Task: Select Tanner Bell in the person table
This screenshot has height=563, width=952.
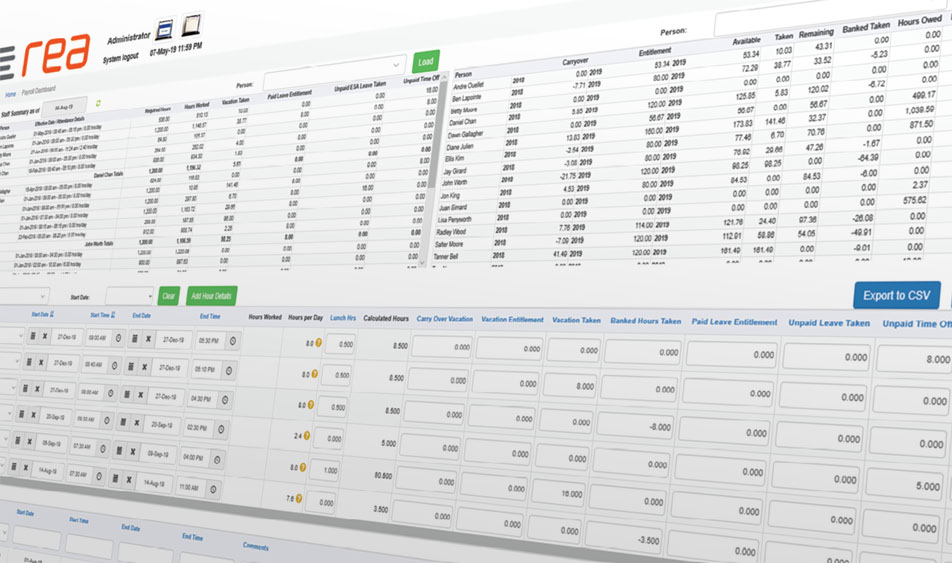Action: [446, 257]
